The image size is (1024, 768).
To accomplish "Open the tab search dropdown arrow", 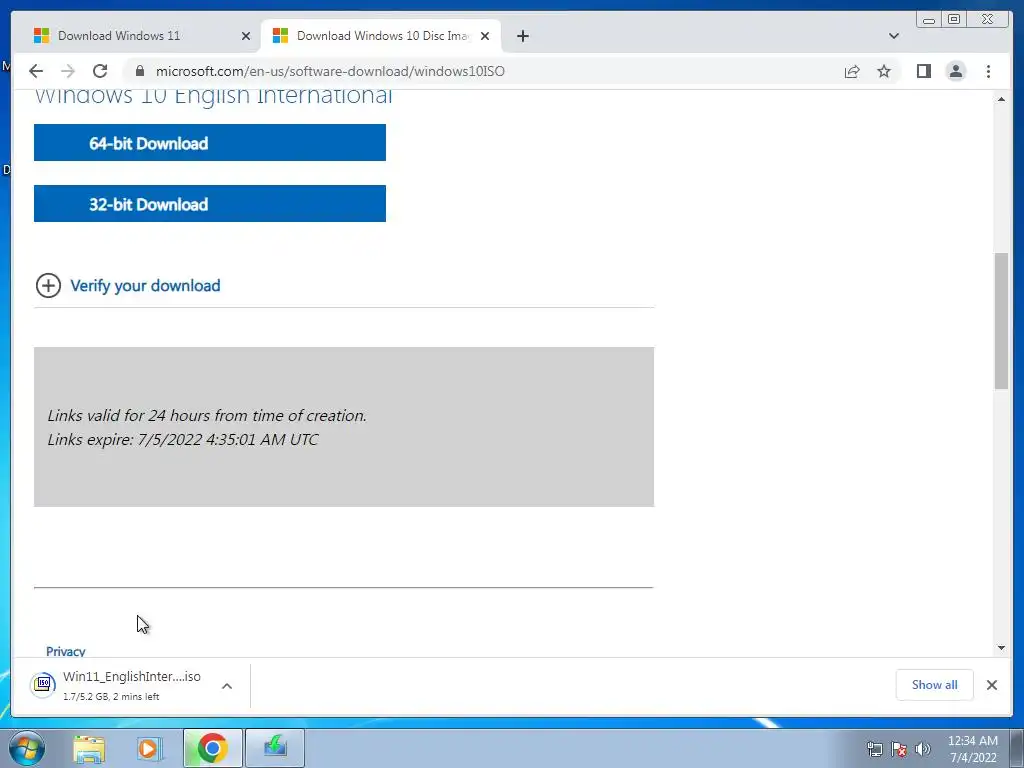I will point(893,36).
